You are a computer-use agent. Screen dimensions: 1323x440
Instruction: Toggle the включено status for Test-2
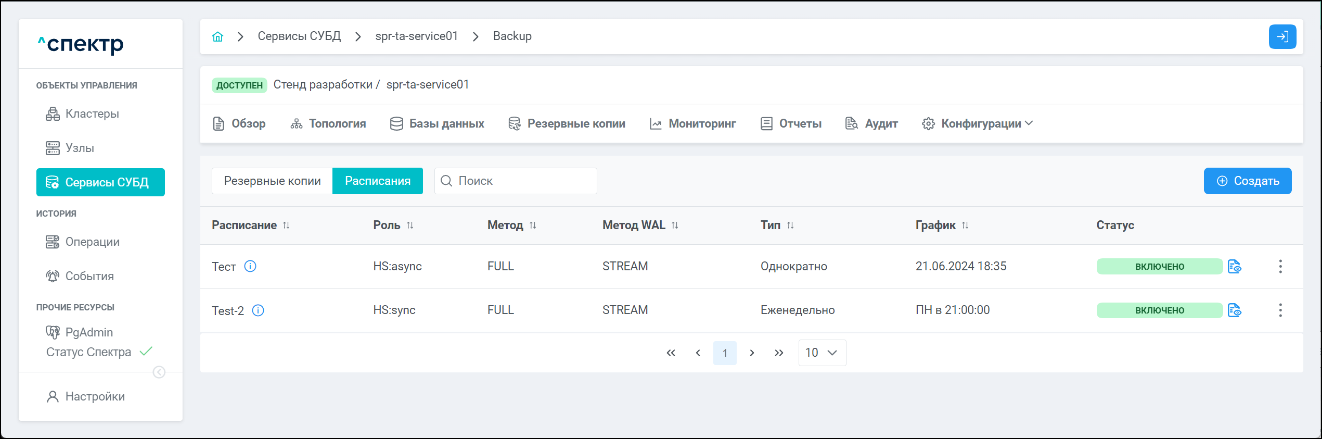point(1159,311)
